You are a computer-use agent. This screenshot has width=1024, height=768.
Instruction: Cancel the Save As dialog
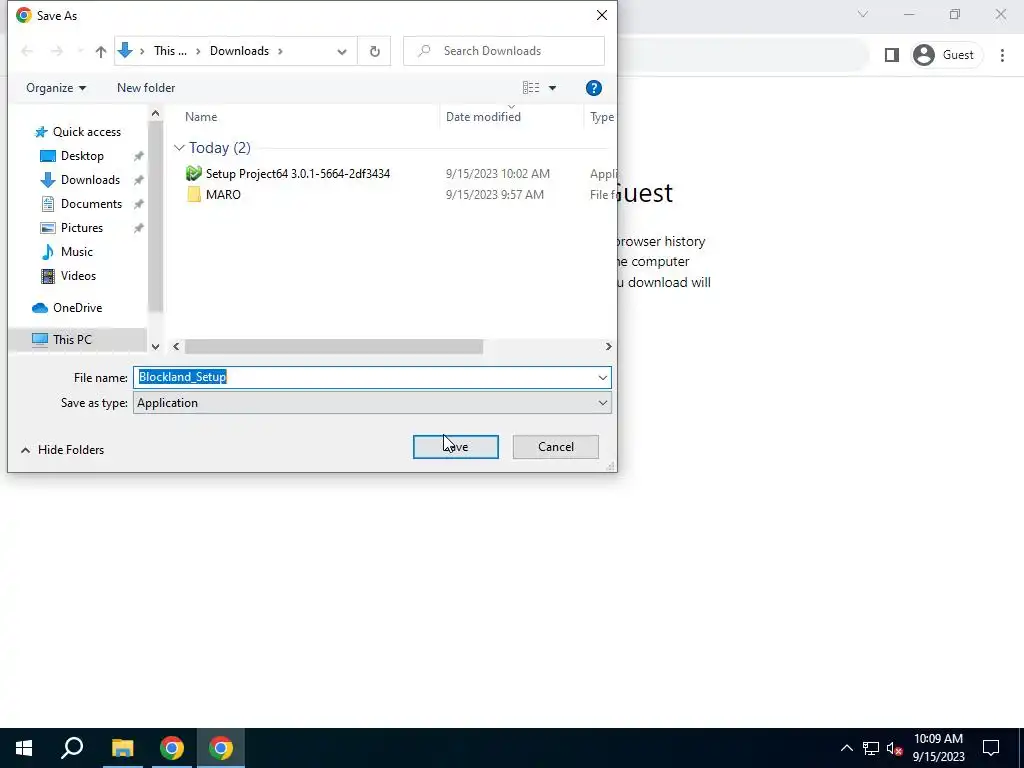pyautogui.click(x=556, y=447)
